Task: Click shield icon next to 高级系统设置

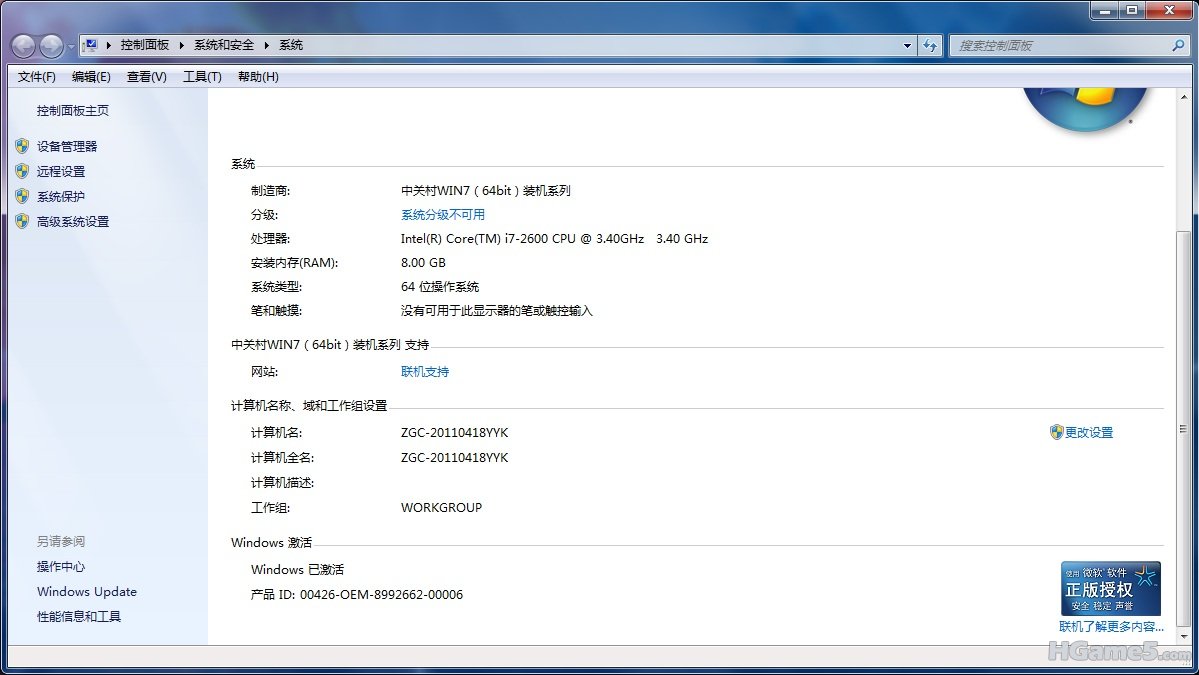Action: click(x=22, y=222)
